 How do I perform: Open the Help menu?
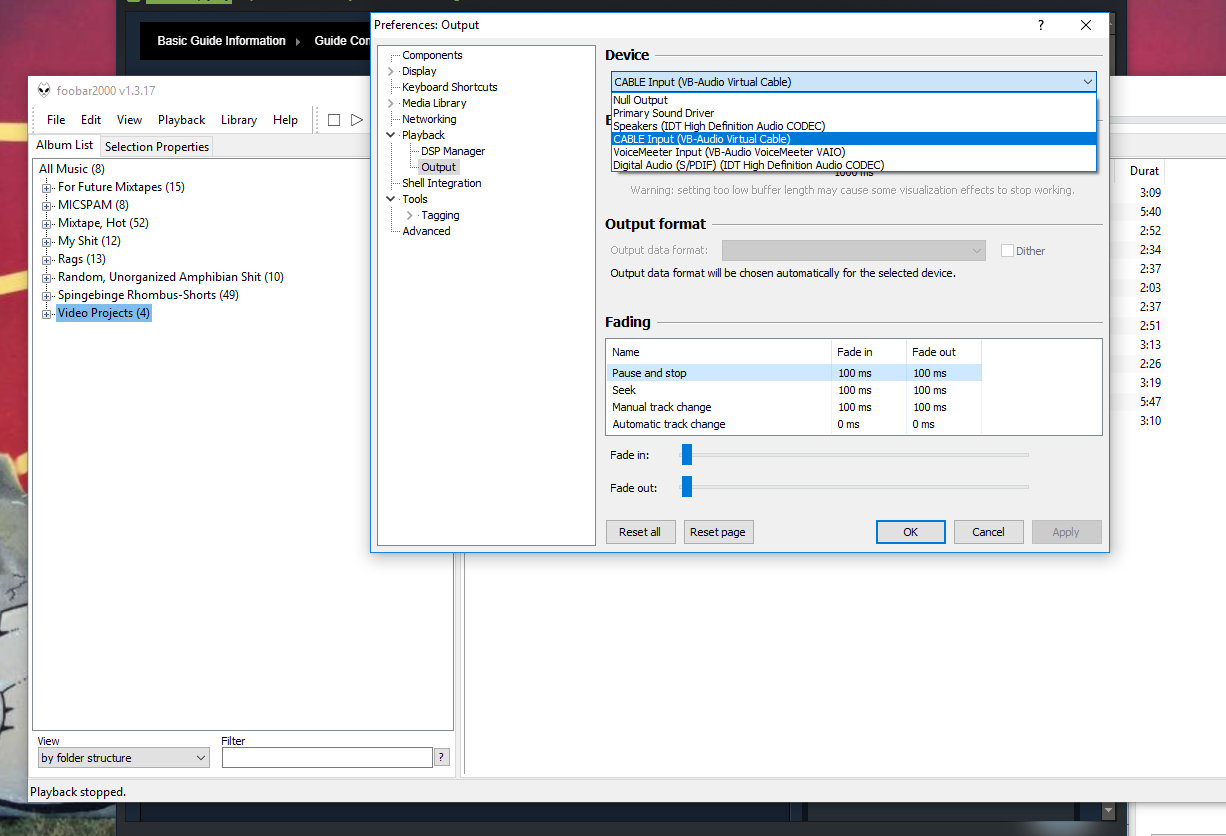(x=285, y=120)
